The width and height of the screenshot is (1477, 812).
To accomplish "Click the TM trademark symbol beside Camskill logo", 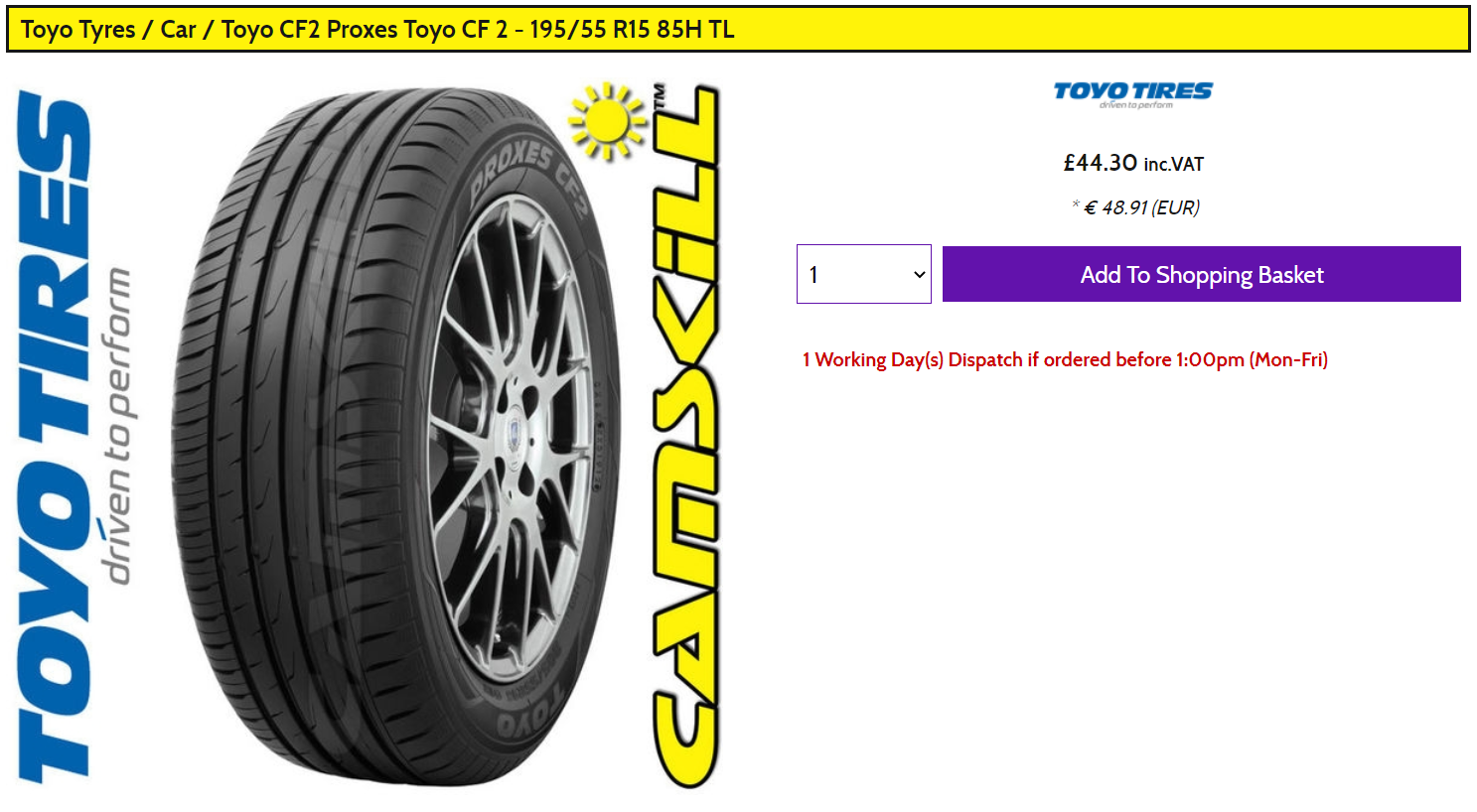I will tap(660, 98).
